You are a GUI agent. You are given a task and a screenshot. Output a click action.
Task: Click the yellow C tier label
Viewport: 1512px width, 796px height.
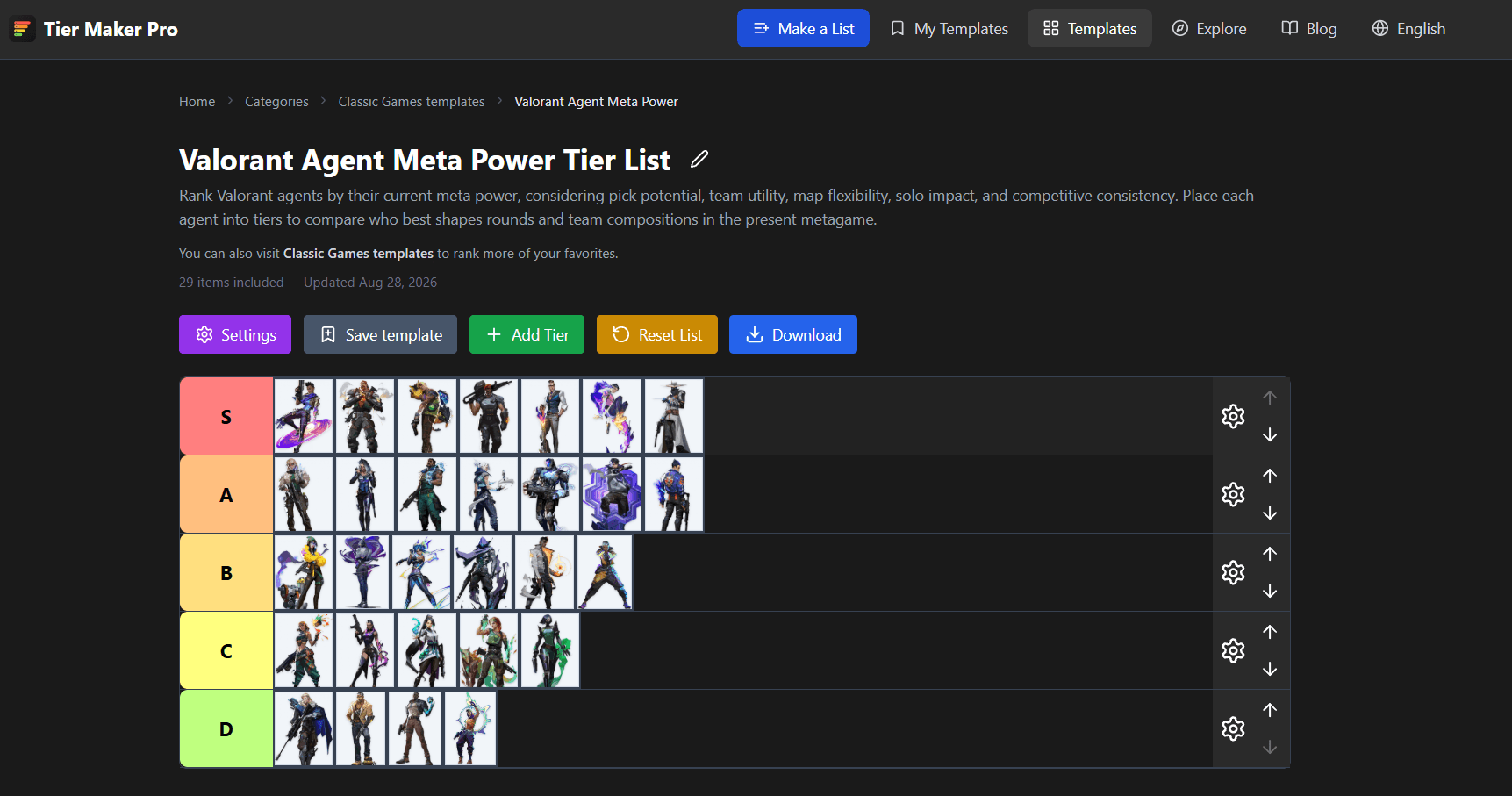226,650
